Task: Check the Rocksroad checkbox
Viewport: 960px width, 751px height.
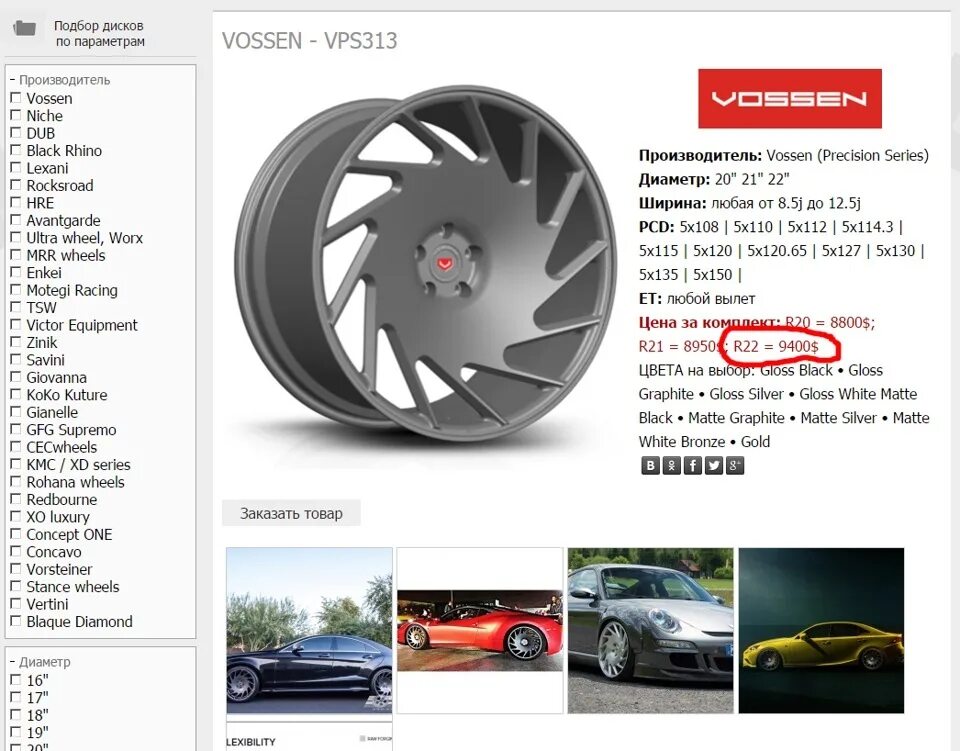Action: click(x=16, y=184)
